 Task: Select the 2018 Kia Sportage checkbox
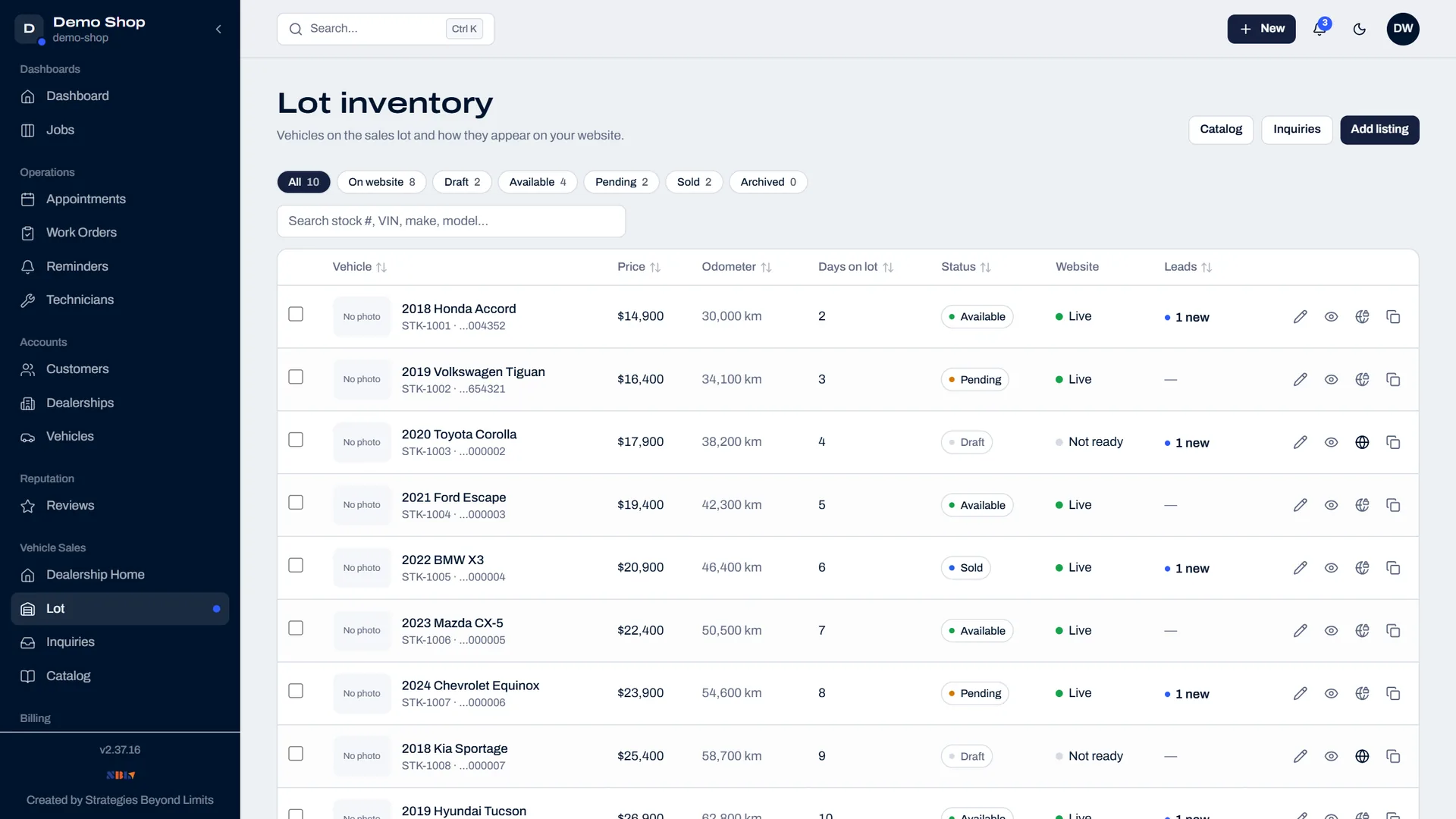tap(296, 754)
